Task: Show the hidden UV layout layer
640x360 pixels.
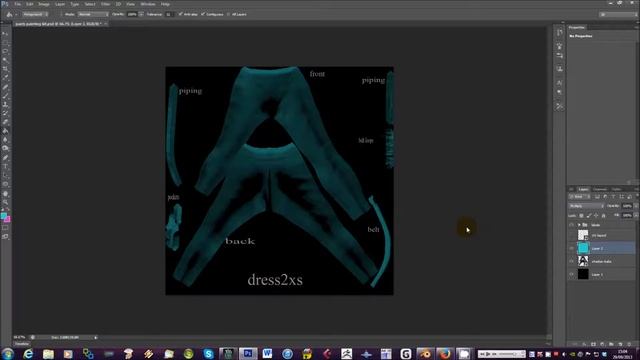Action: point(571,235)
